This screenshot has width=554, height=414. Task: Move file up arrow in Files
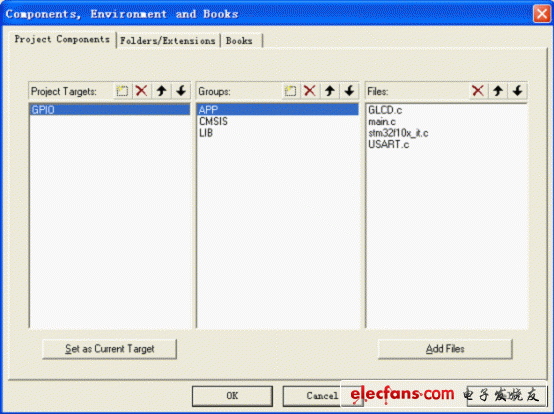click(x=498, y=91)
